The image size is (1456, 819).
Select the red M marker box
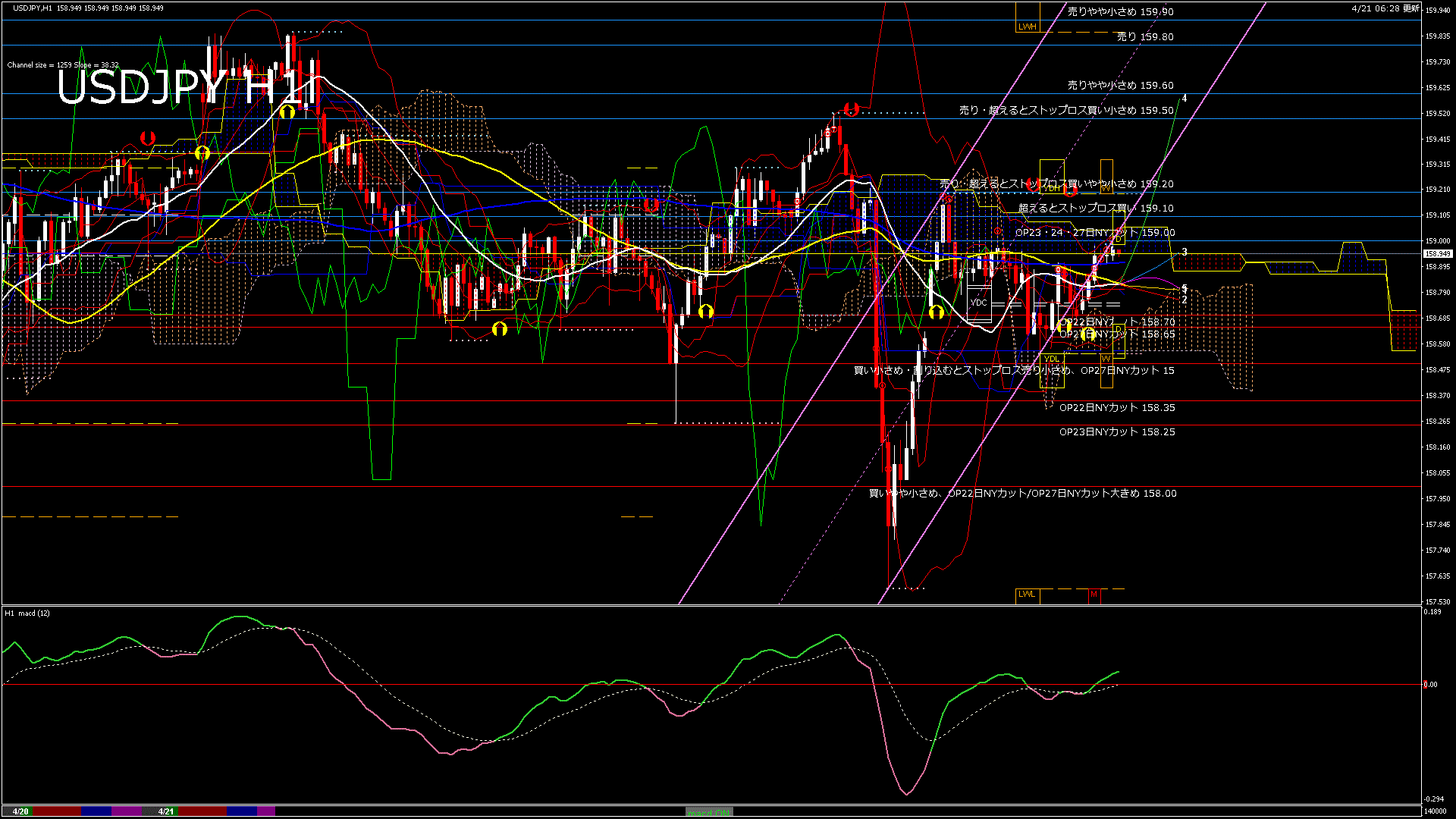coord(1094,595)
